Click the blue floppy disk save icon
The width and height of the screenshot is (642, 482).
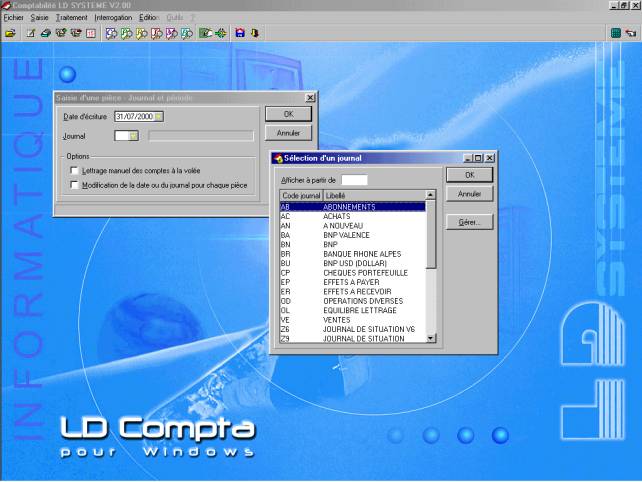(240, 33)
